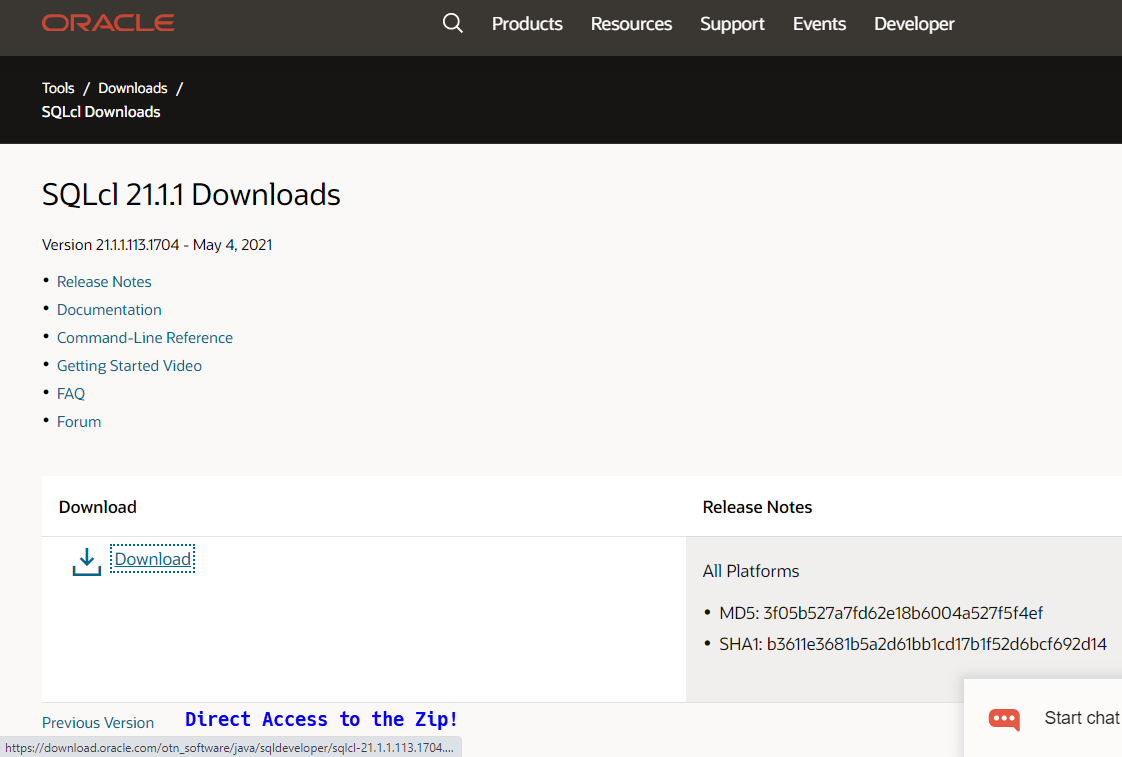Screen dimensions: 1122x757
Task: Click the download URL in status bar
Action: (x=230, y=748)
